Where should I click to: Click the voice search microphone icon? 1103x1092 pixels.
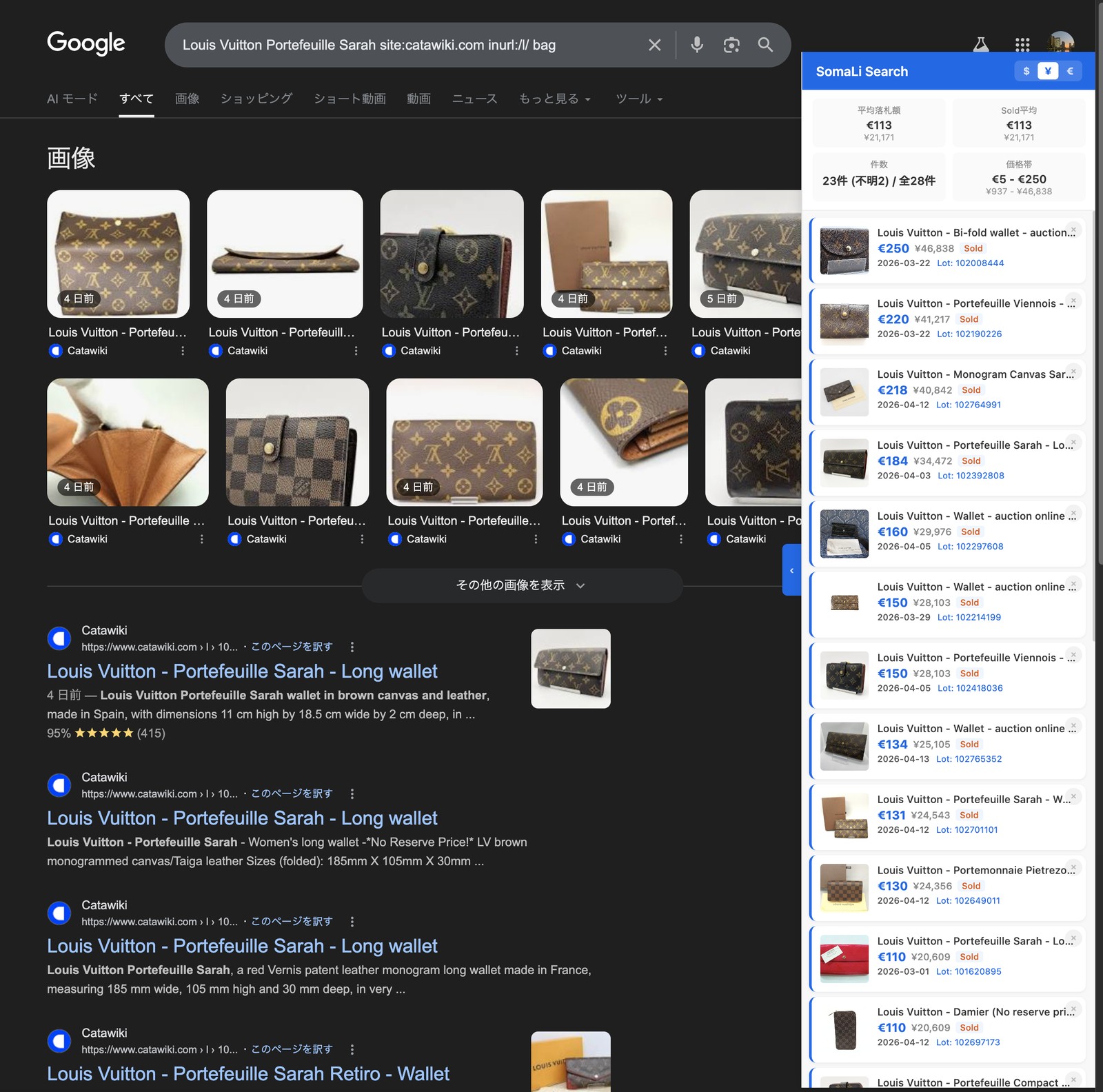[697, 45]
